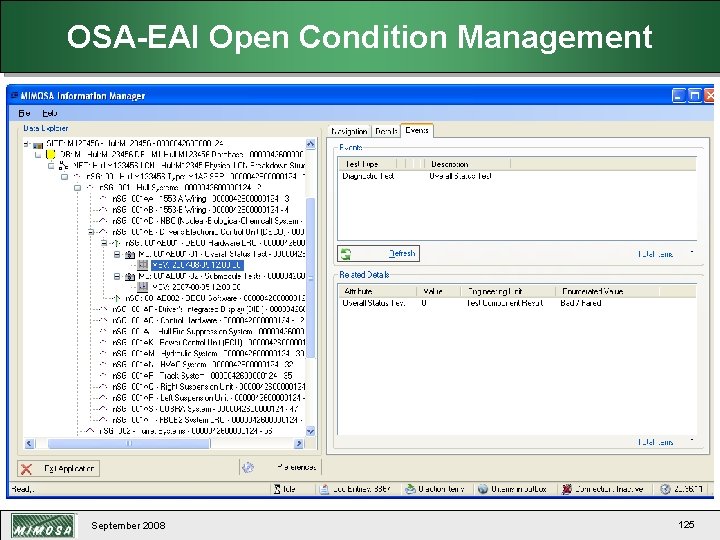Image resolution: width=720 pixels, height=540 pixels.
Task: Click the Total Items link below the Events table
Action: [655, 254]
